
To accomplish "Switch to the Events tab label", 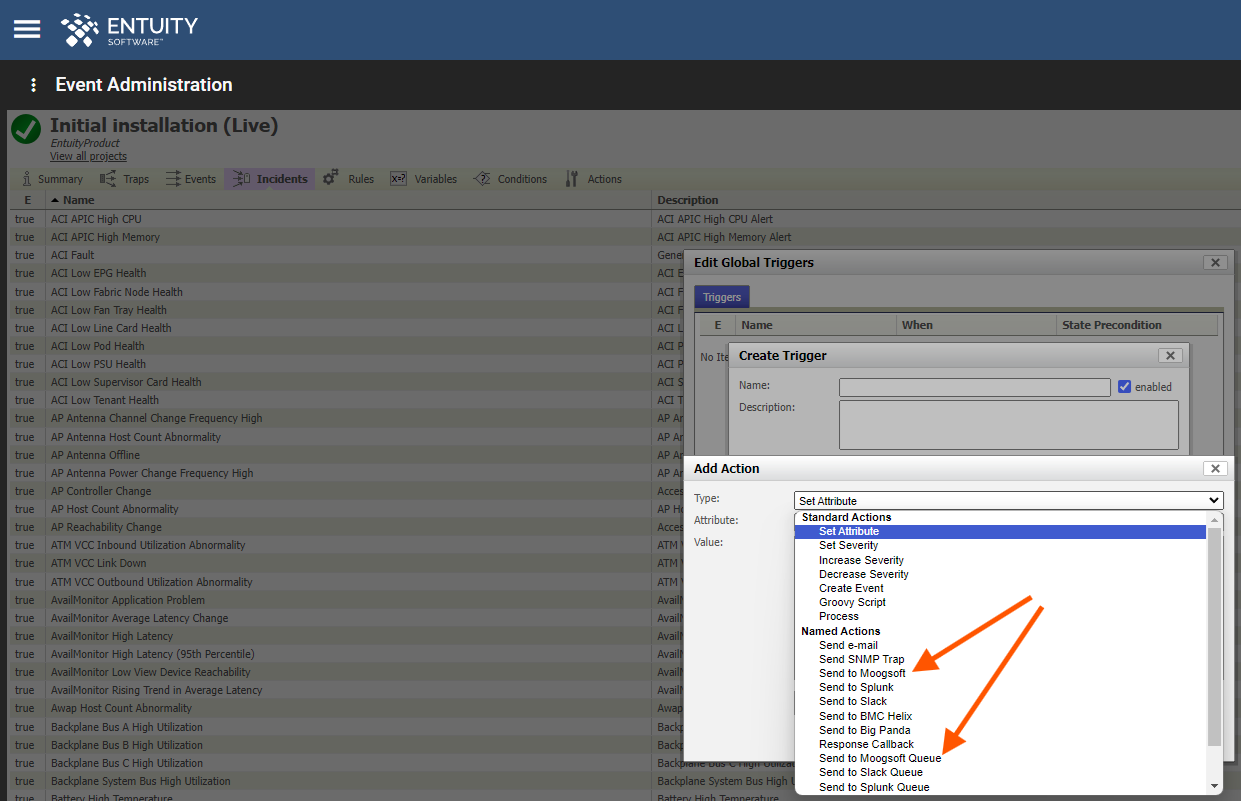I will click(200, 179).
